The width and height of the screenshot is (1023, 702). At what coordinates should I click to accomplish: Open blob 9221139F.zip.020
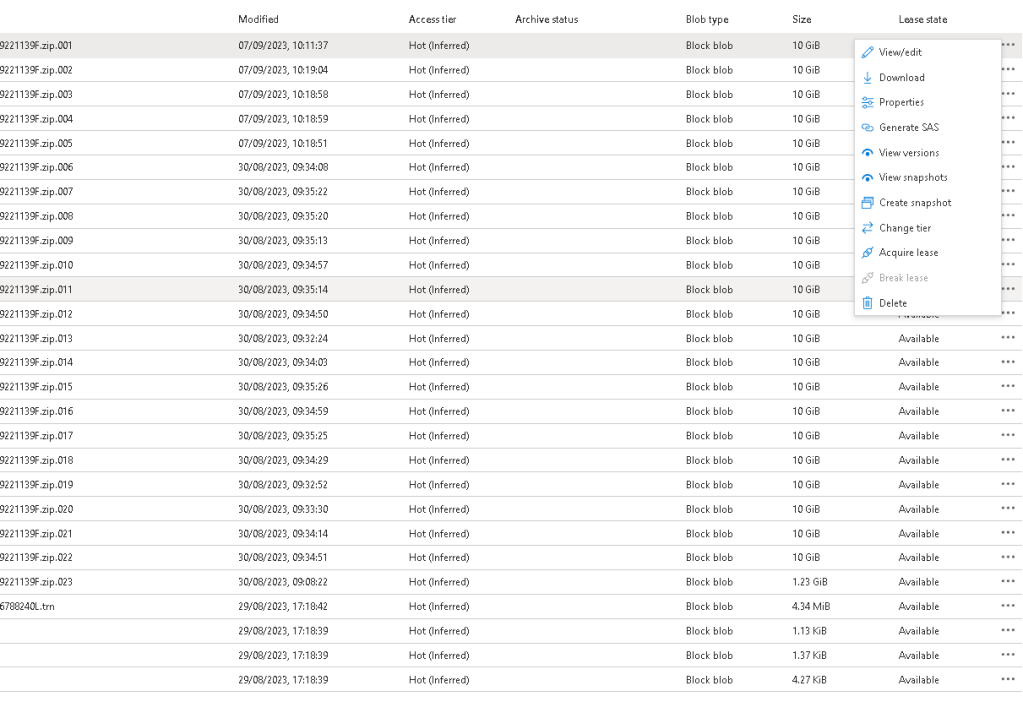[x=36, y=509]
